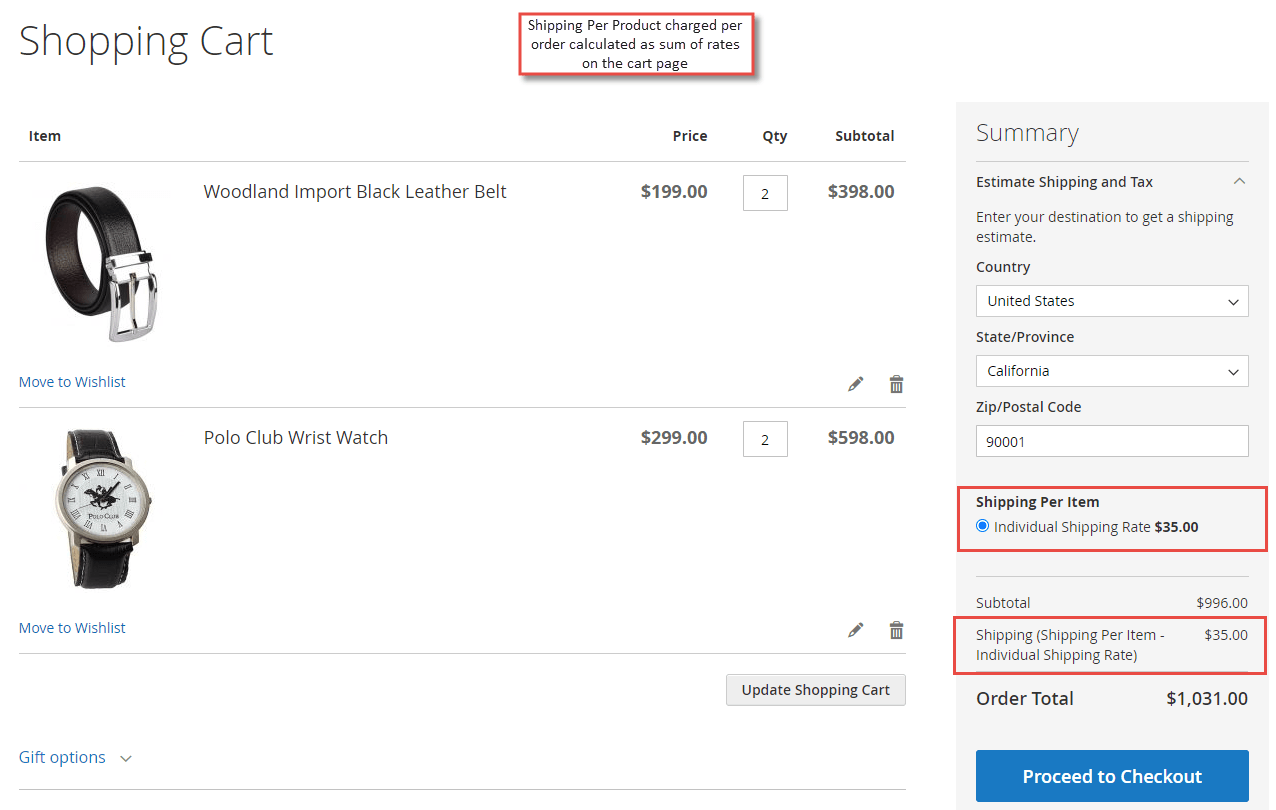Click the $398.00 belt subtotal
Image resolution: width=1276 pixels, height=810 pixels.
(x=861, y=191)
